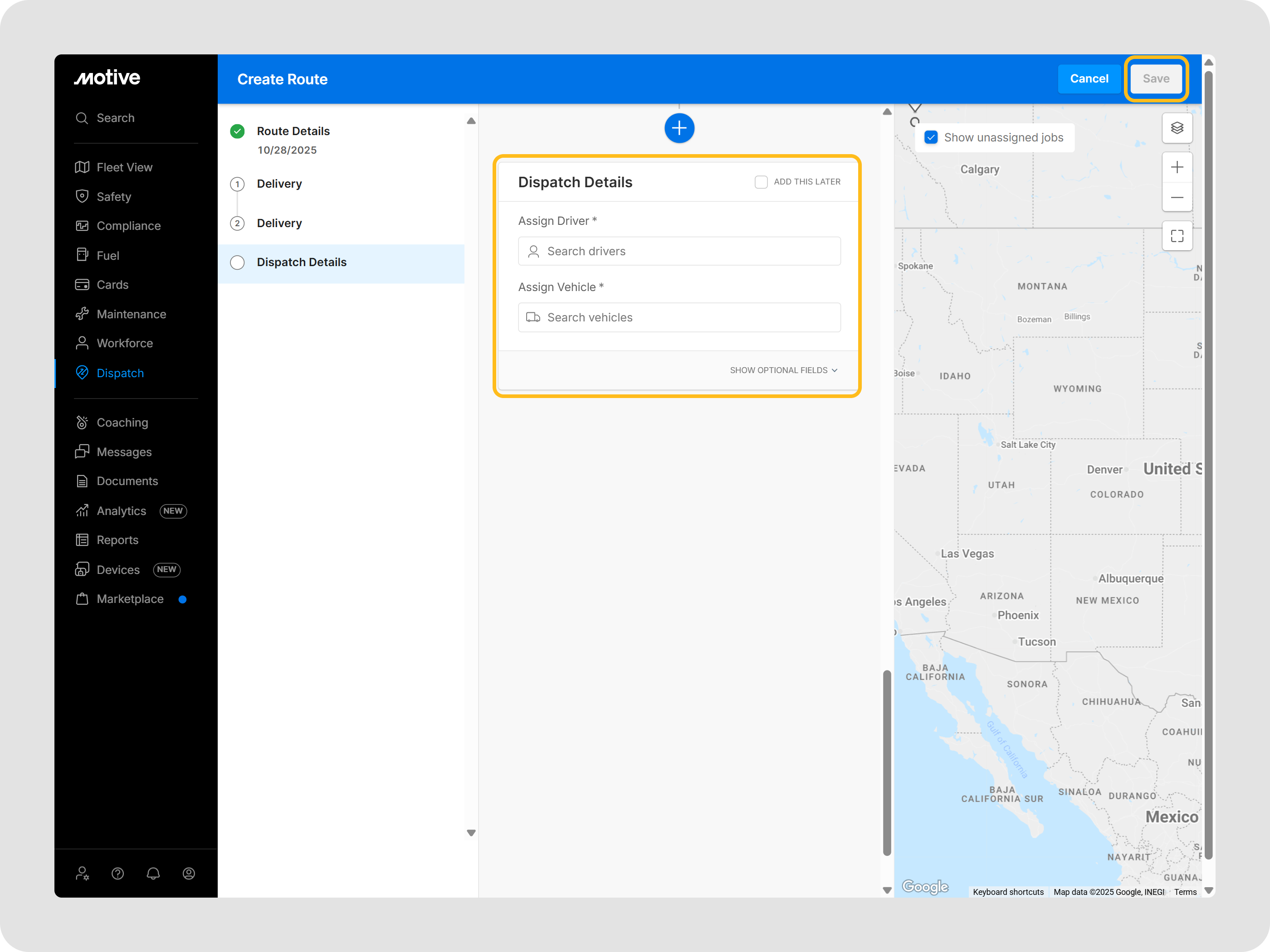Go to Fleet View in sidebar
This screenshot has width=1270, height=952.
[x=124, y=168]
